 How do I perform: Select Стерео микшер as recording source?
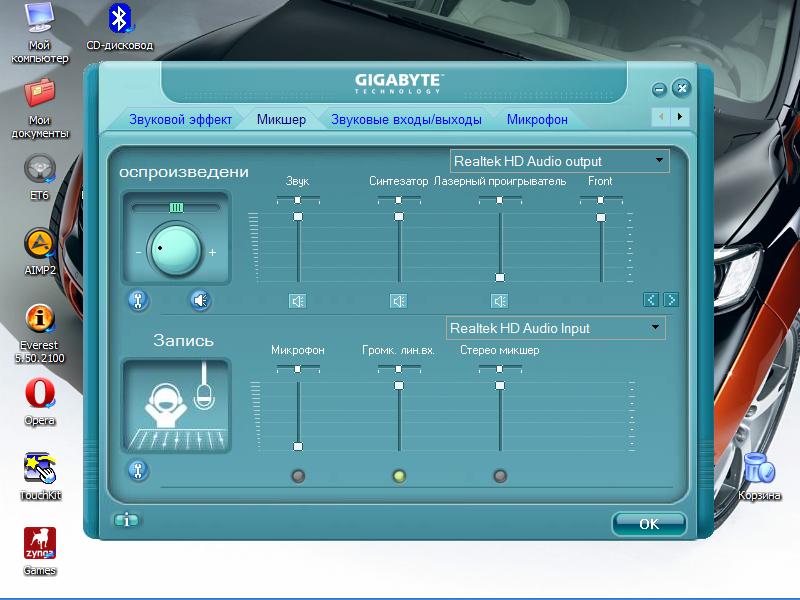(x=500, y=476)
